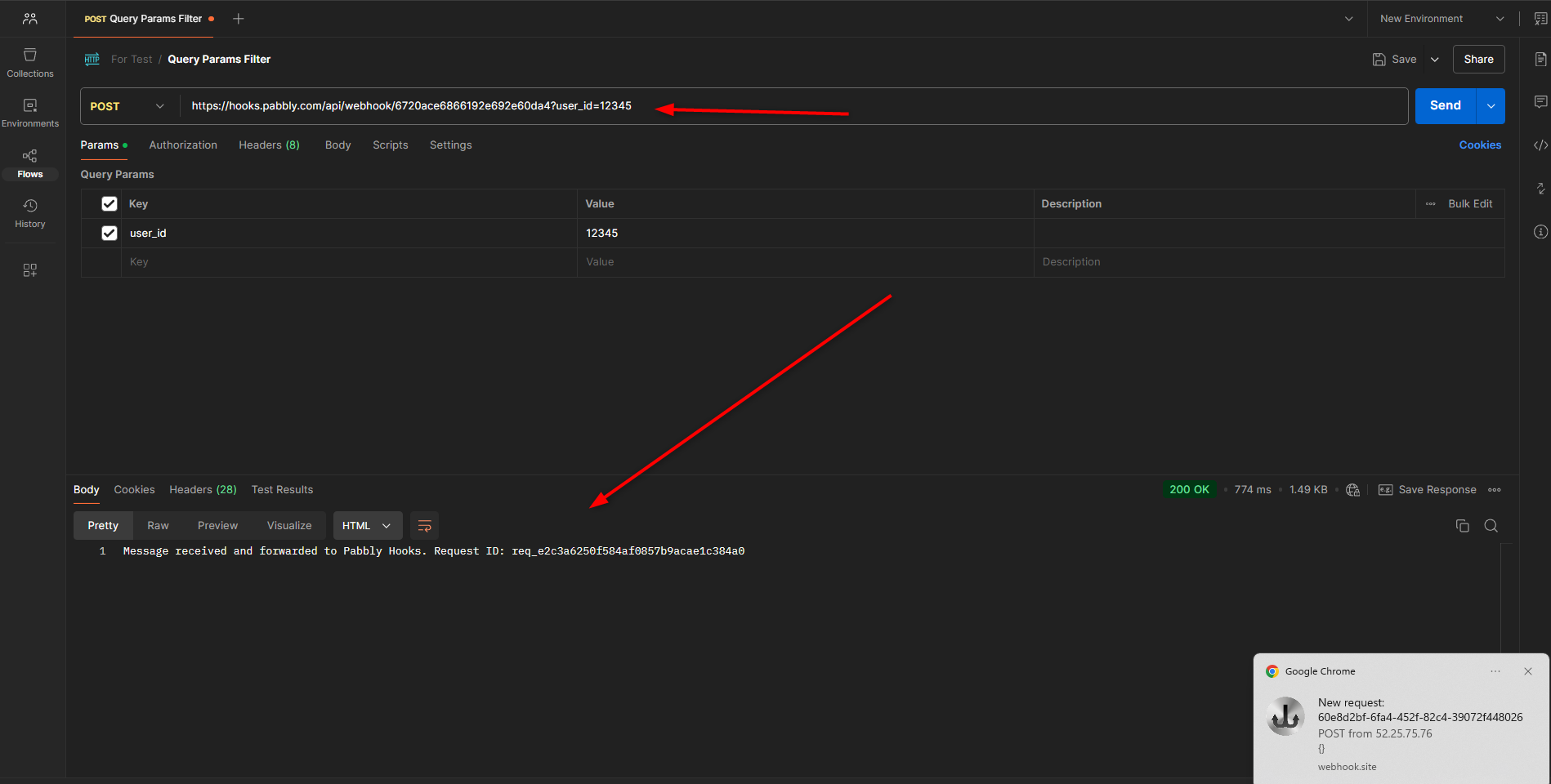Click Save Response
The width and height of the screenshot is (1551, 784).
click(x=1428, y=490)
